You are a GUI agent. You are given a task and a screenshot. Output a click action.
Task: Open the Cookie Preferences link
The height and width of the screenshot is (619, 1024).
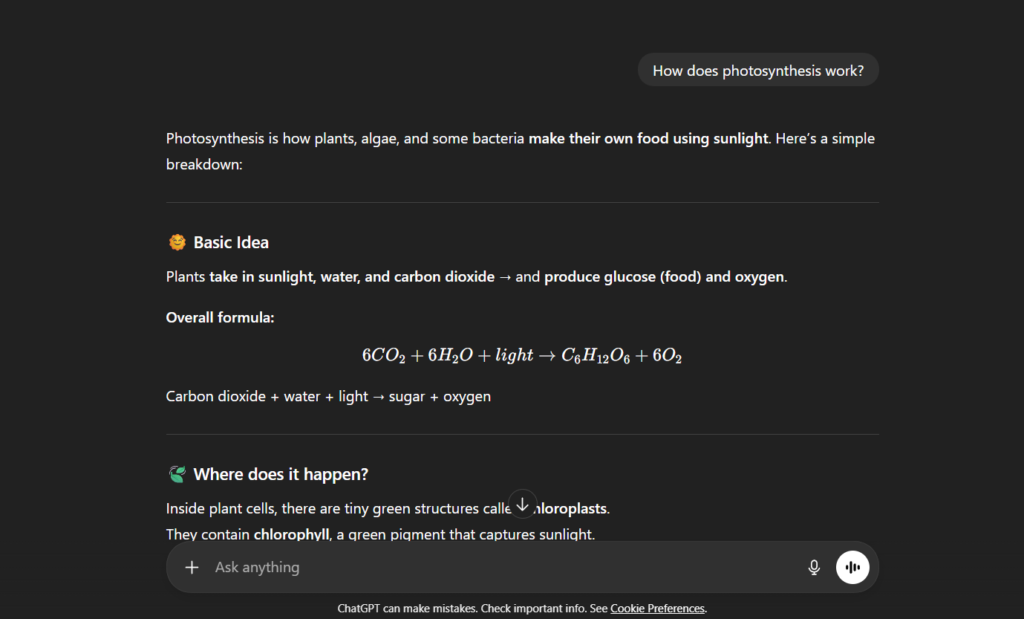(657, 608)
